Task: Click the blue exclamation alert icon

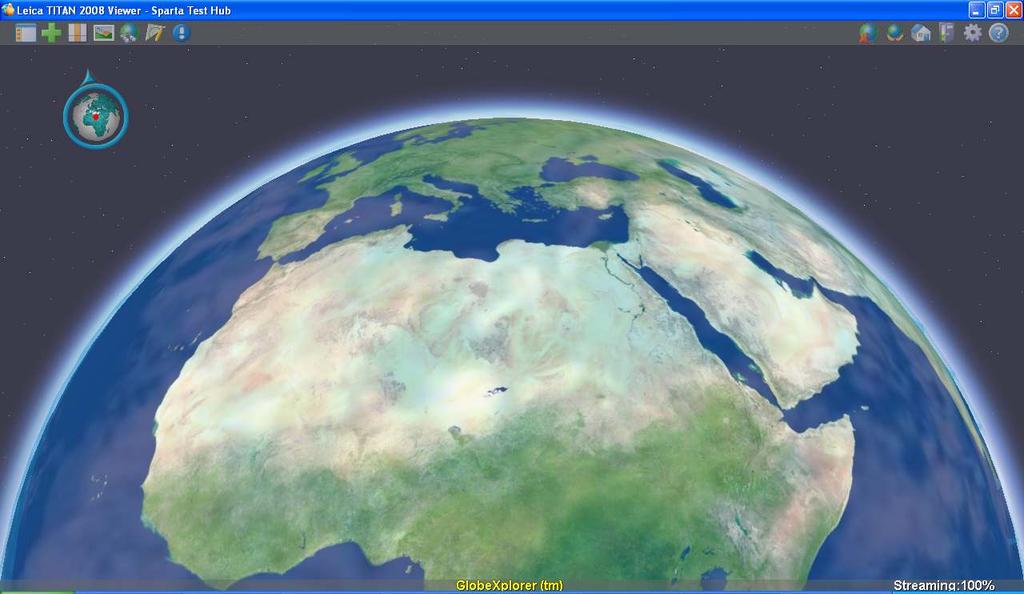Action: pyautogui.click(x=182, y=33)
